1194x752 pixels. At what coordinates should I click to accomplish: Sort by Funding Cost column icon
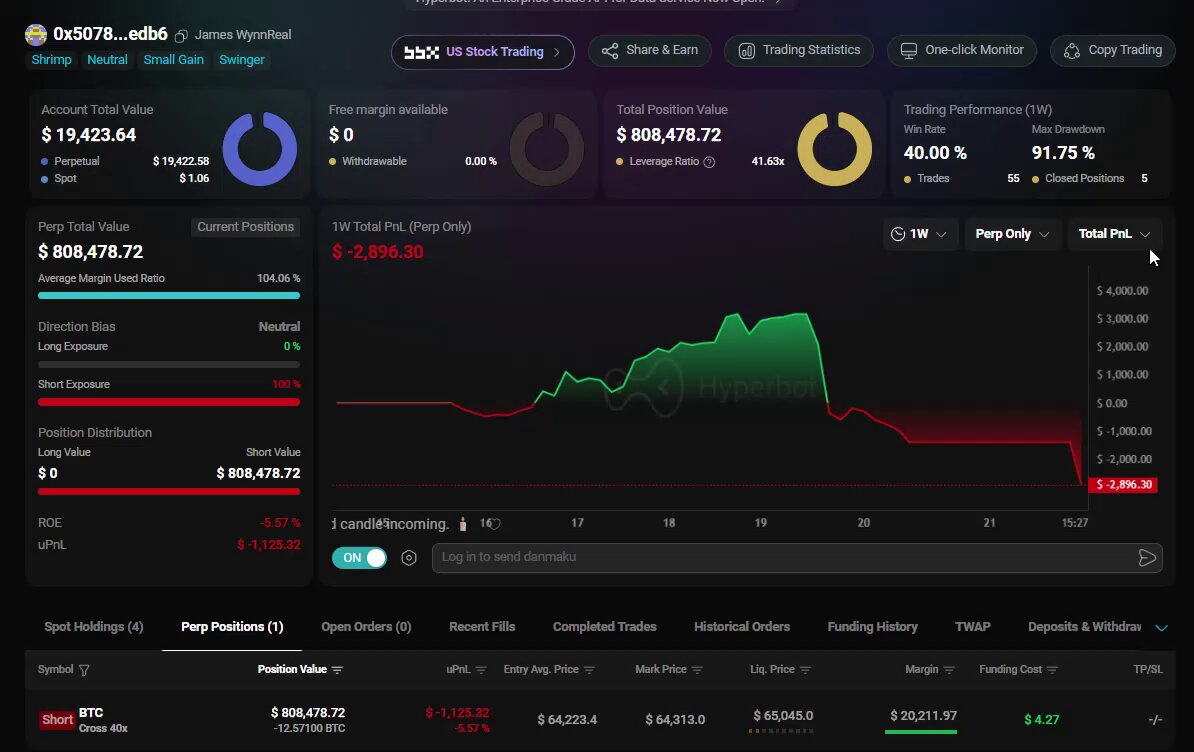point(1053,670)
